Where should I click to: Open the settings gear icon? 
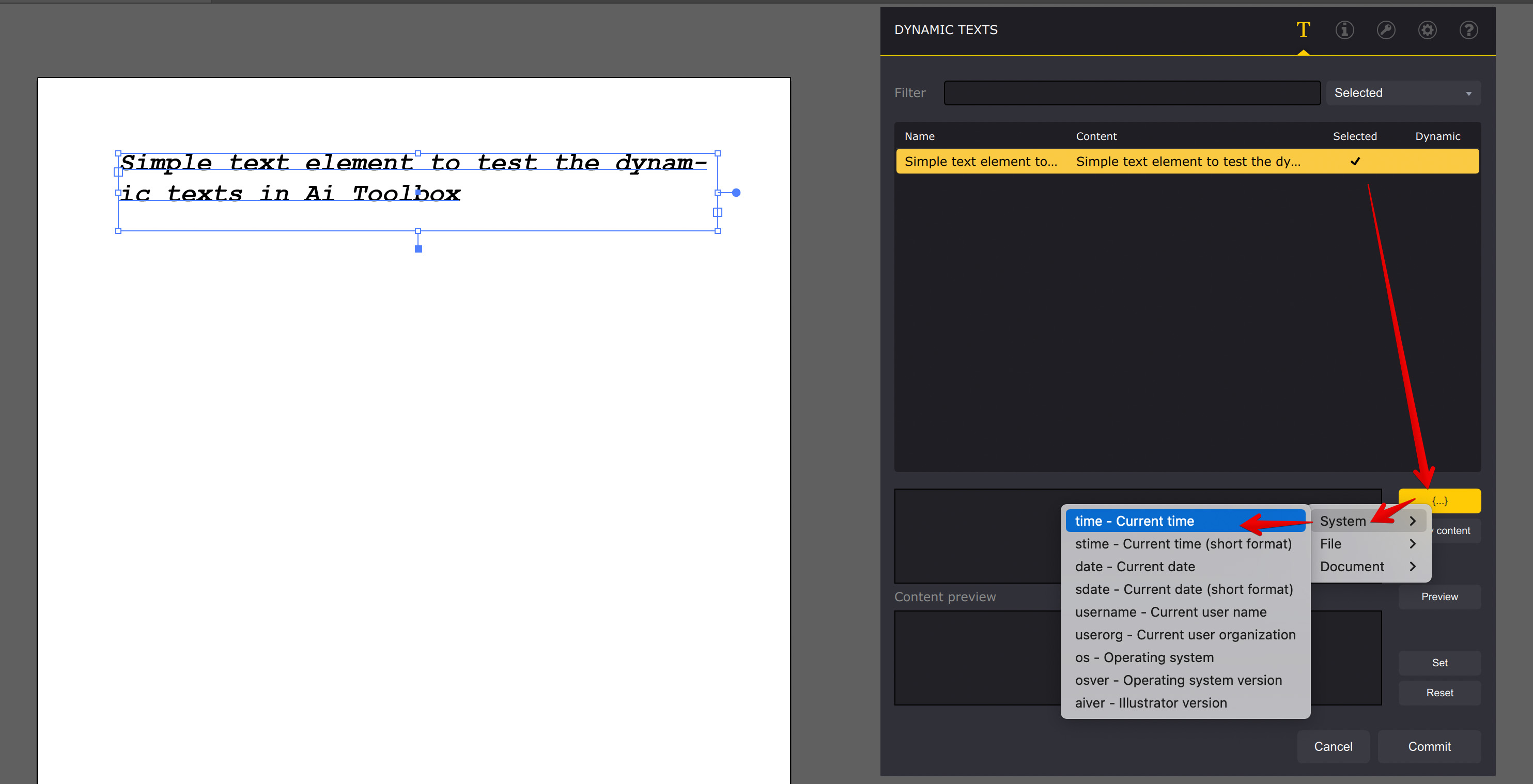click(1427, 30)
